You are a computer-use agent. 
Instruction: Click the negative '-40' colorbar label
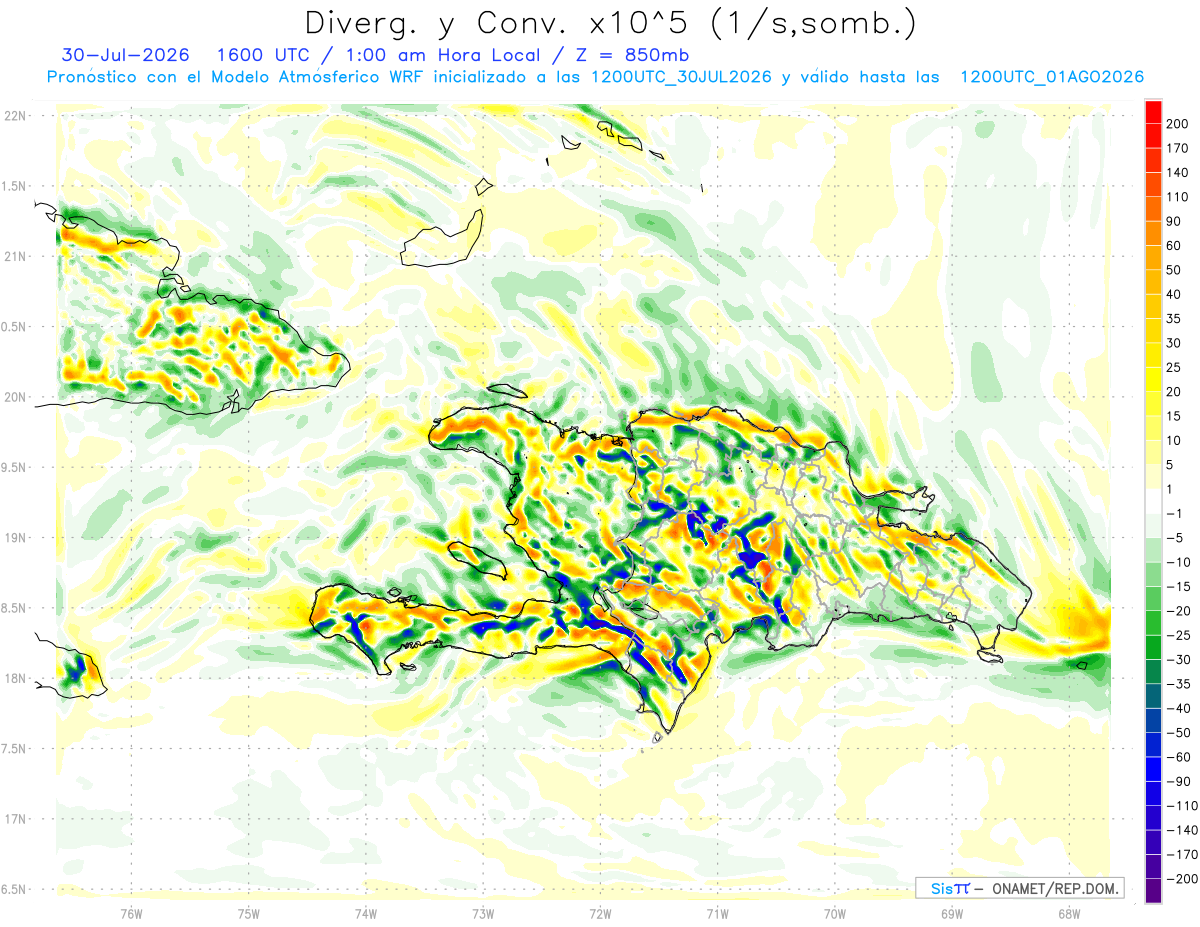point(1181,708)
